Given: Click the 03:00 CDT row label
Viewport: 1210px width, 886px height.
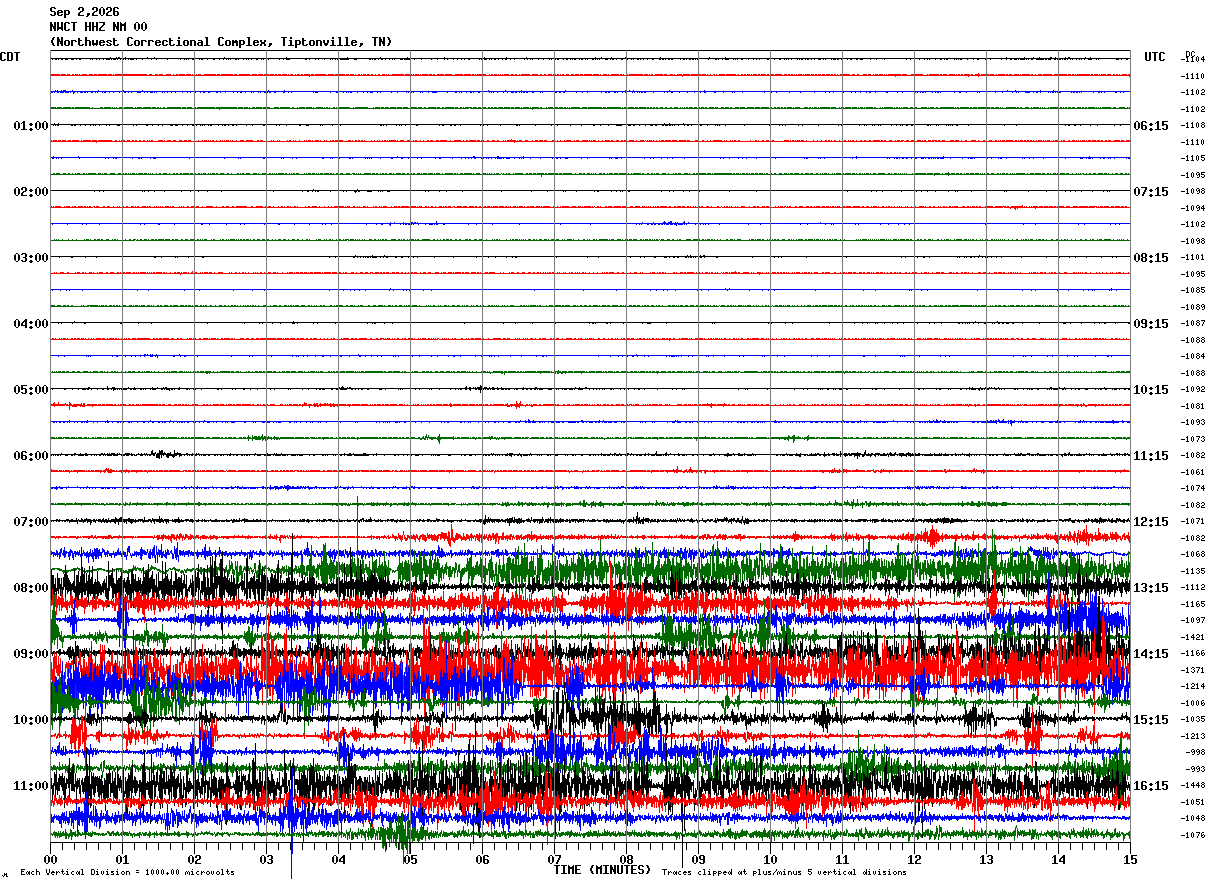Looking at the screenshot, I should 31,258.
